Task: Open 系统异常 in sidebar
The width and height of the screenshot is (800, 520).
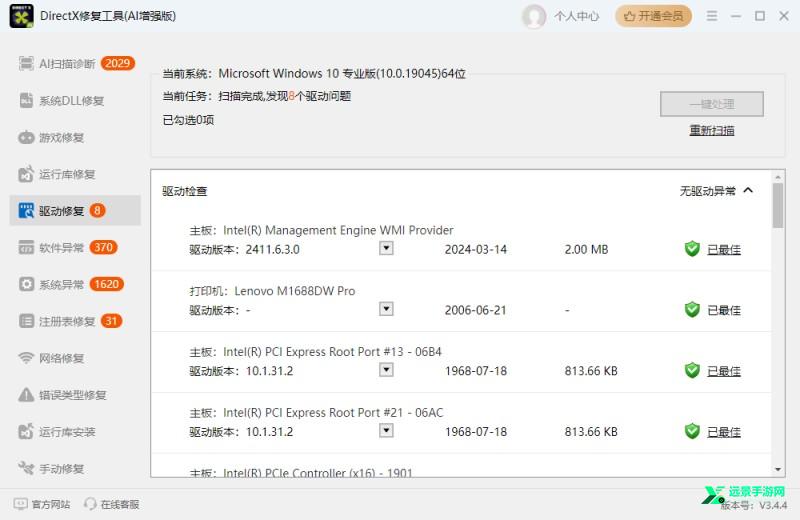Action: [76, 284]
